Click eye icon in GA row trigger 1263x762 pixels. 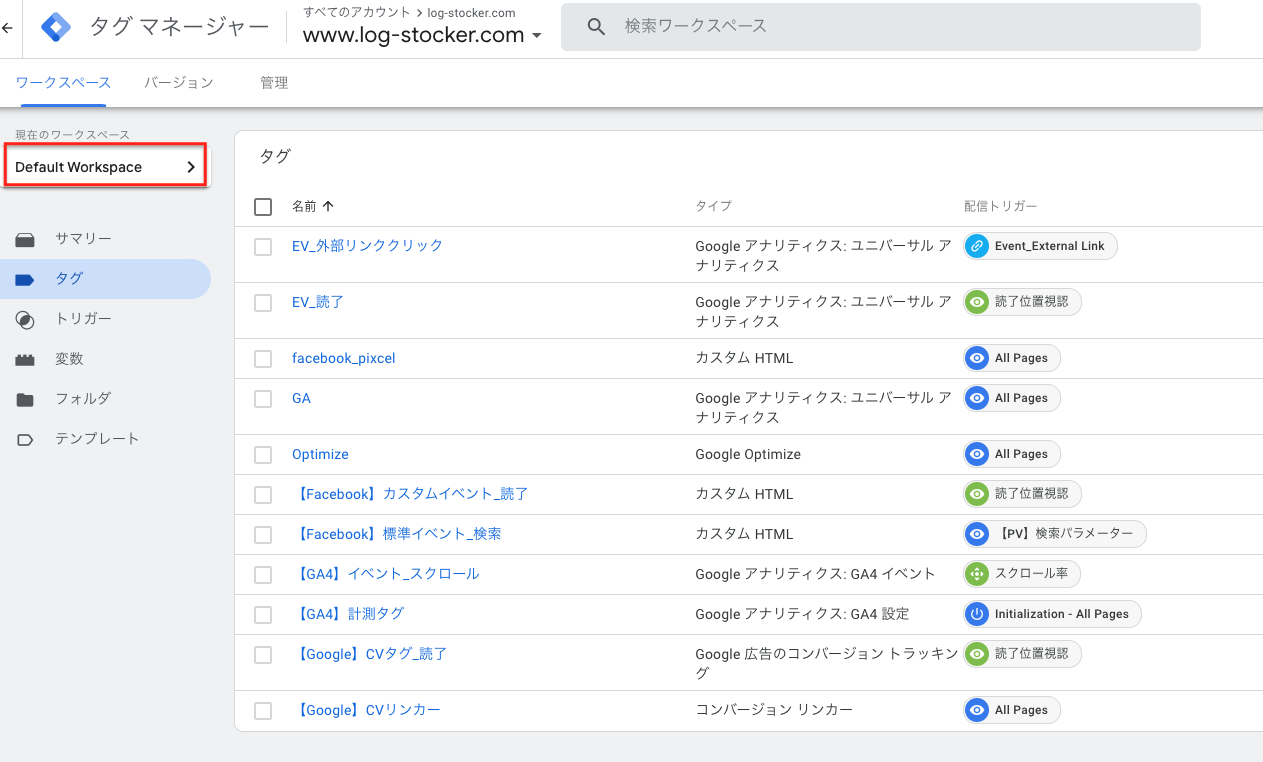(977, 398)
